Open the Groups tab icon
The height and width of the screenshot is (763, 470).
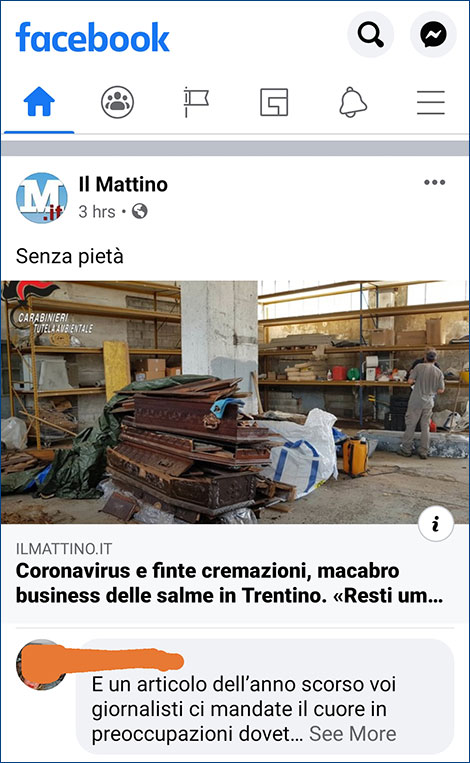coord(117,102)
